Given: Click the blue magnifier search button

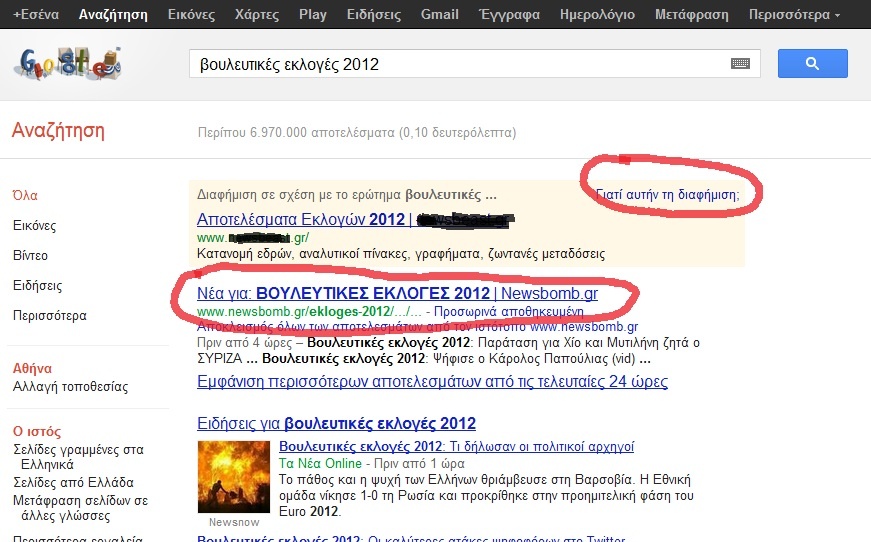Looking at the screenshot, I should (x=812, y=64).
